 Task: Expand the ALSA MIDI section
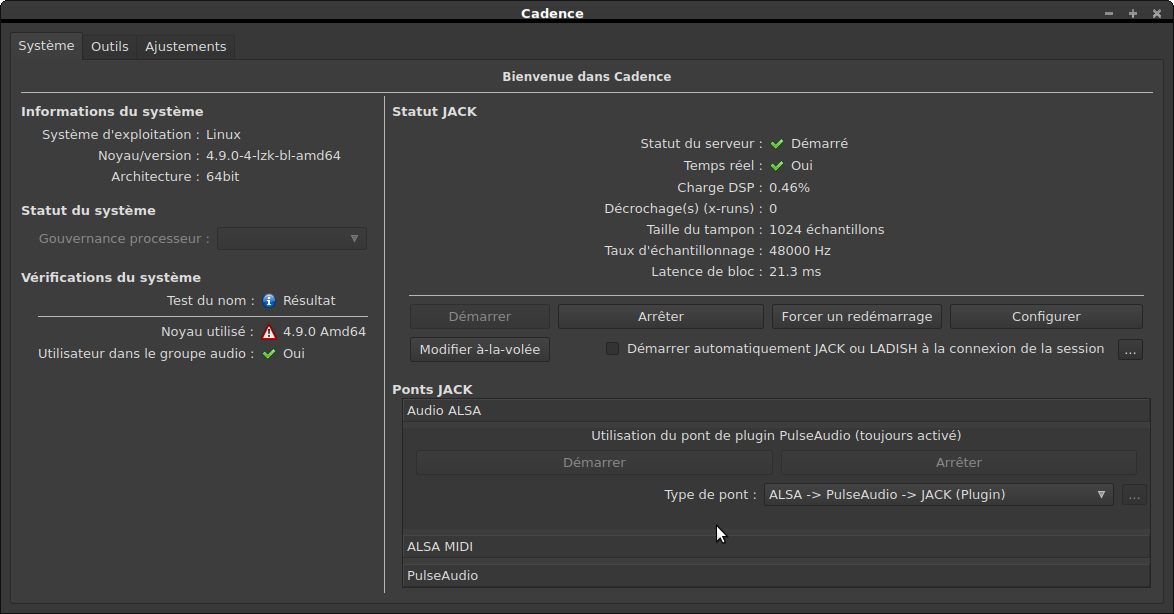pyautogui.click(x=776, y=547)
